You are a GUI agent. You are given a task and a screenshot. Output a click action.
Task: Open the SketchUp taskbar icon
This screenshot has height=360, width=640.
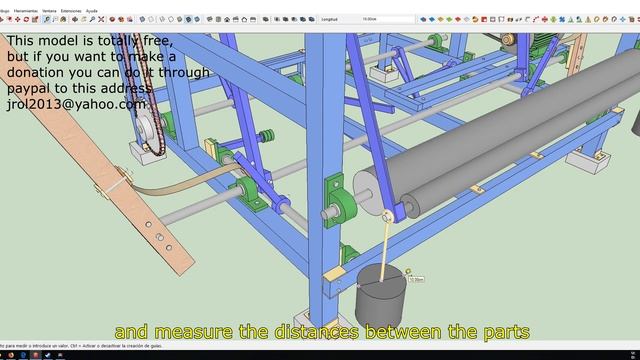coord(36,355)
